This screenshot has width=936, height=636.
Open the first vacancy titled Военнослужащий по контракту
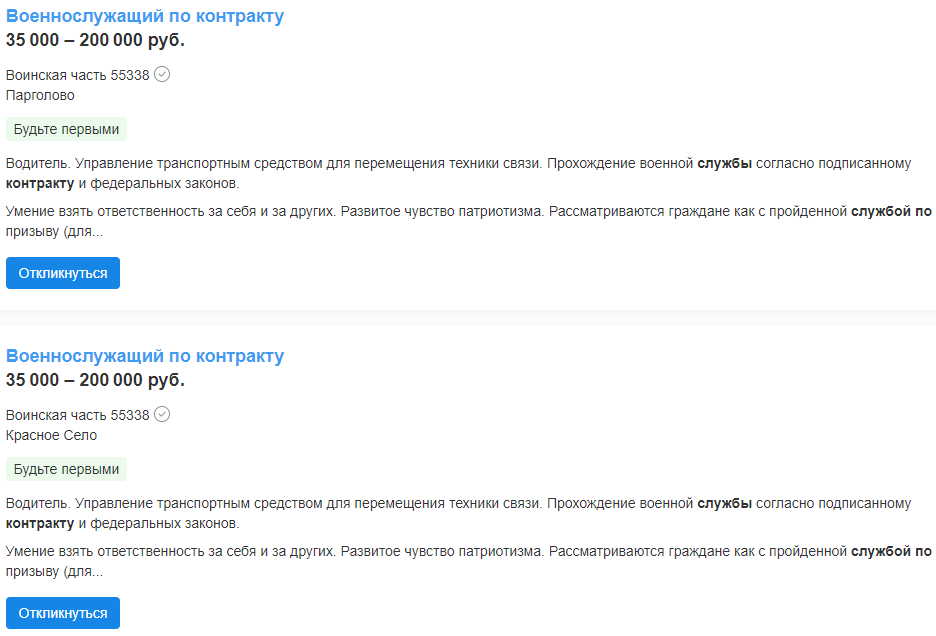(x=145, y=16)
